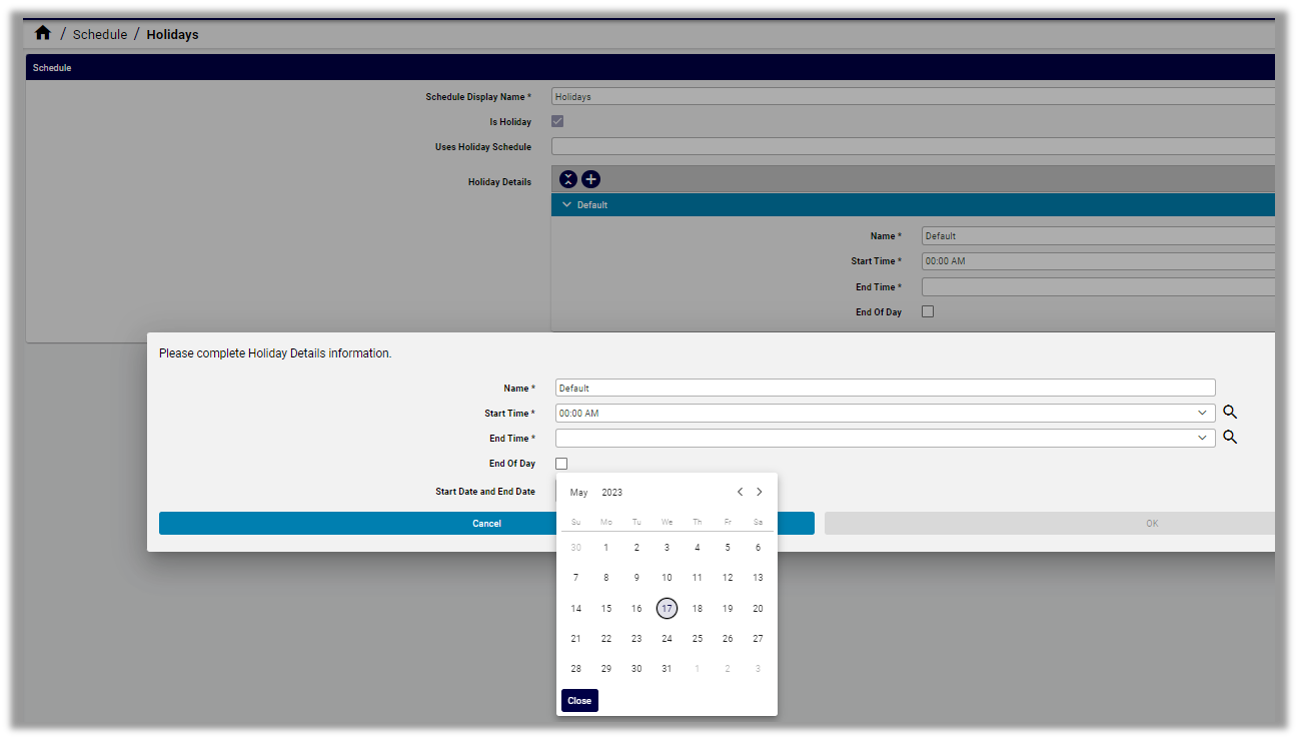Pick May 25 on the calendar
This screenshot has width=1298, height=740.
pyautogui.click(x=697, y=639)
